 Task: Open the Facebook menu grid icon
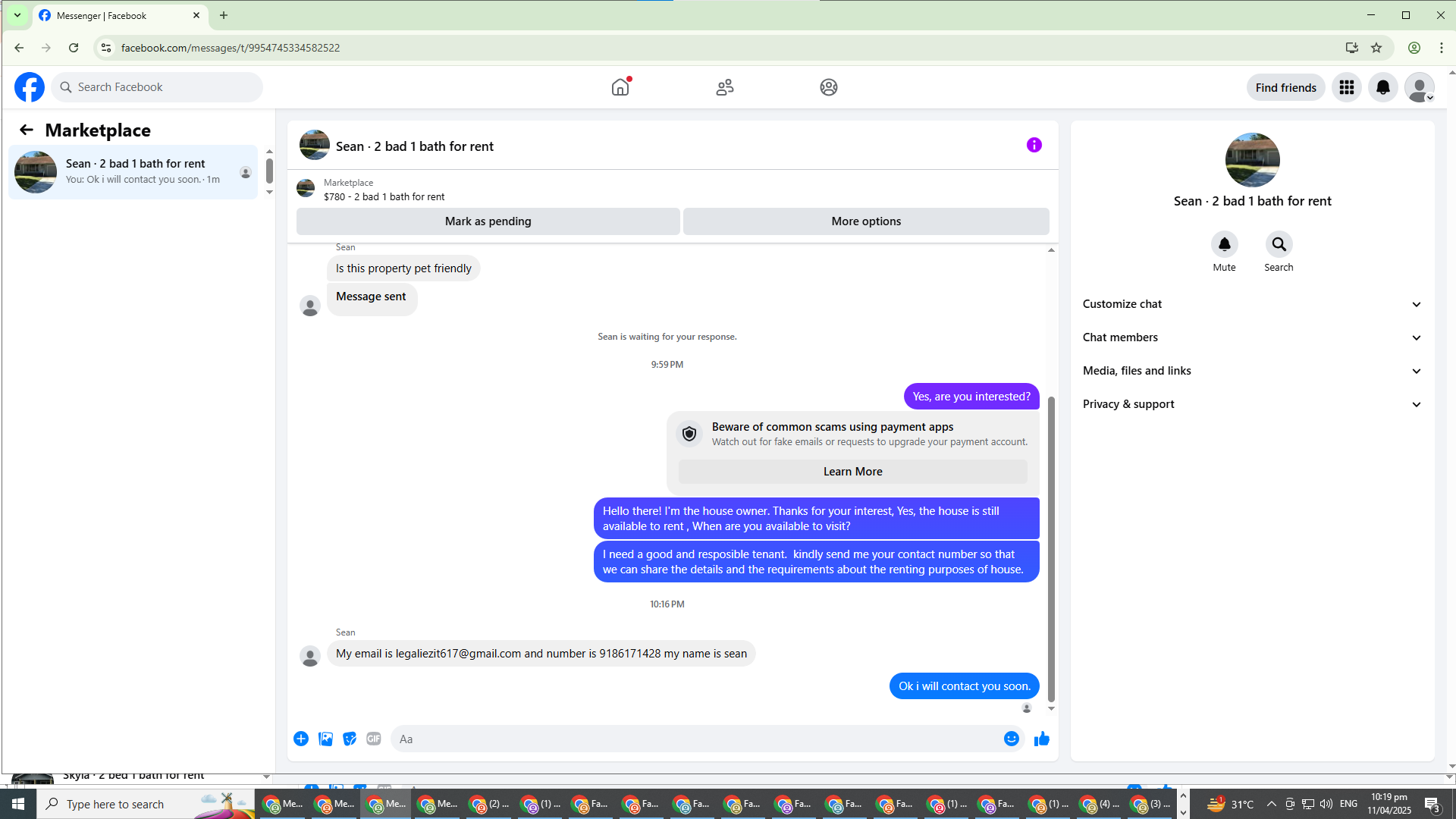pos(1347,87)
